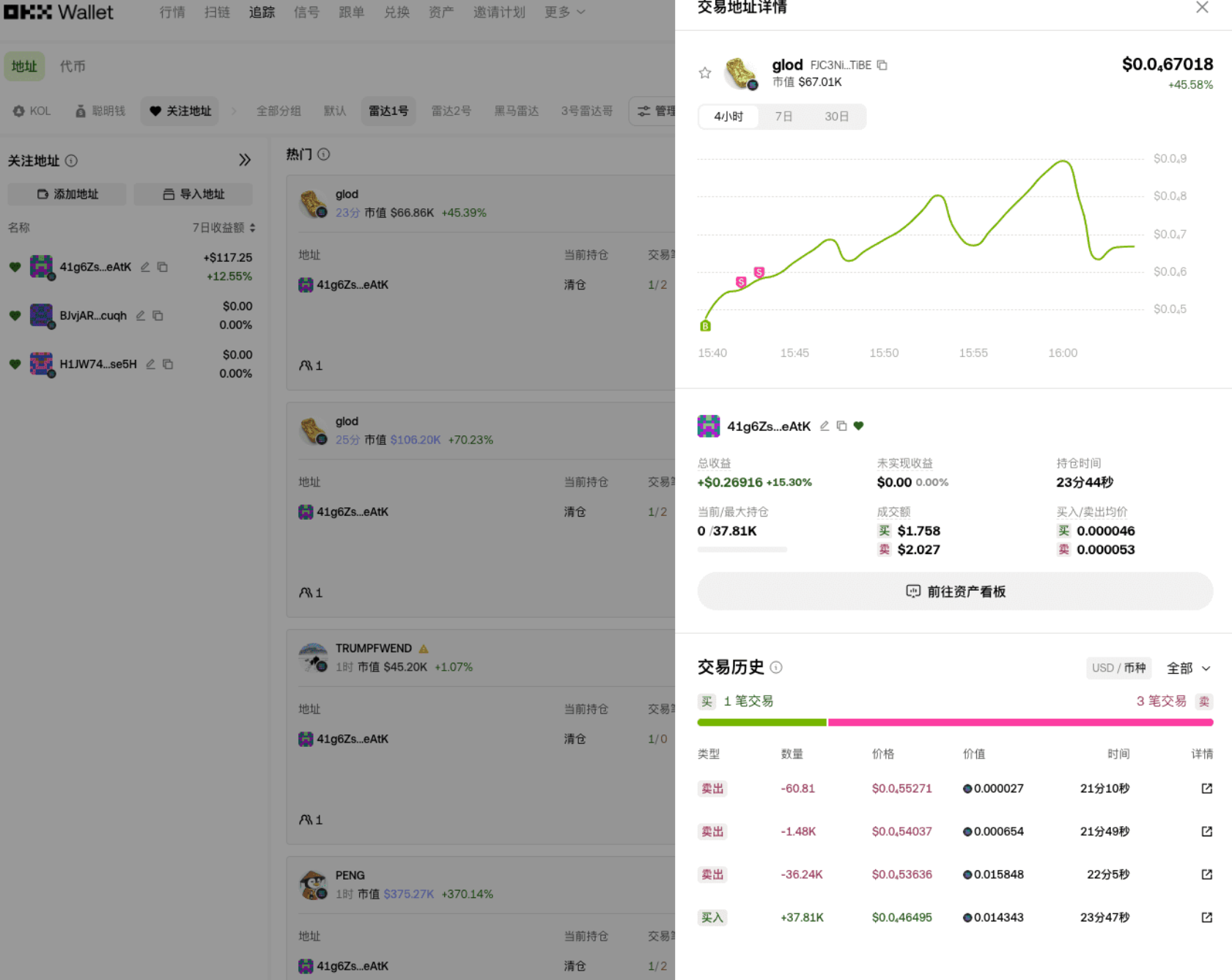Click the green B buy marker on chart
Viewport: 1232px width, 980px height.
click(705, 326)
